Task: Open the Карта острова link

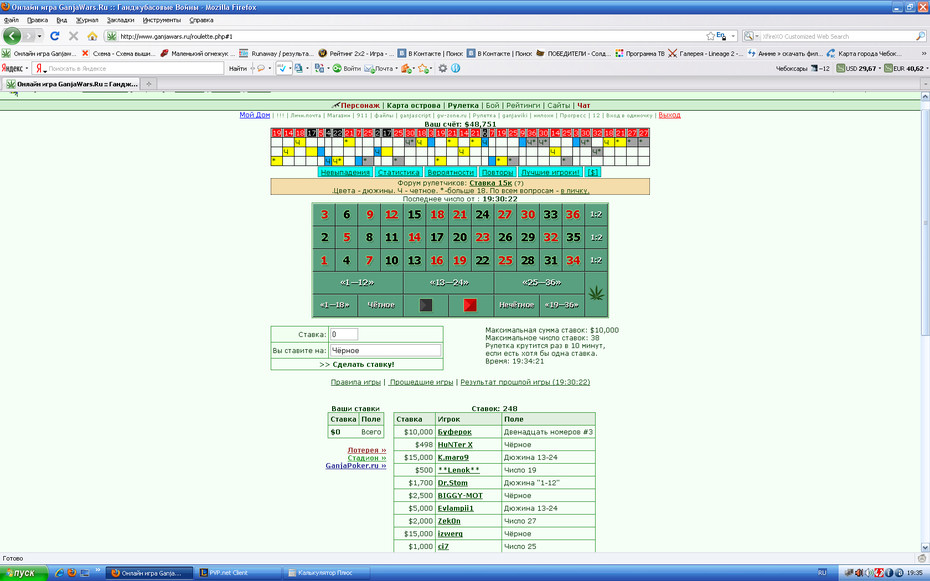Action: [x=413, y=106]
